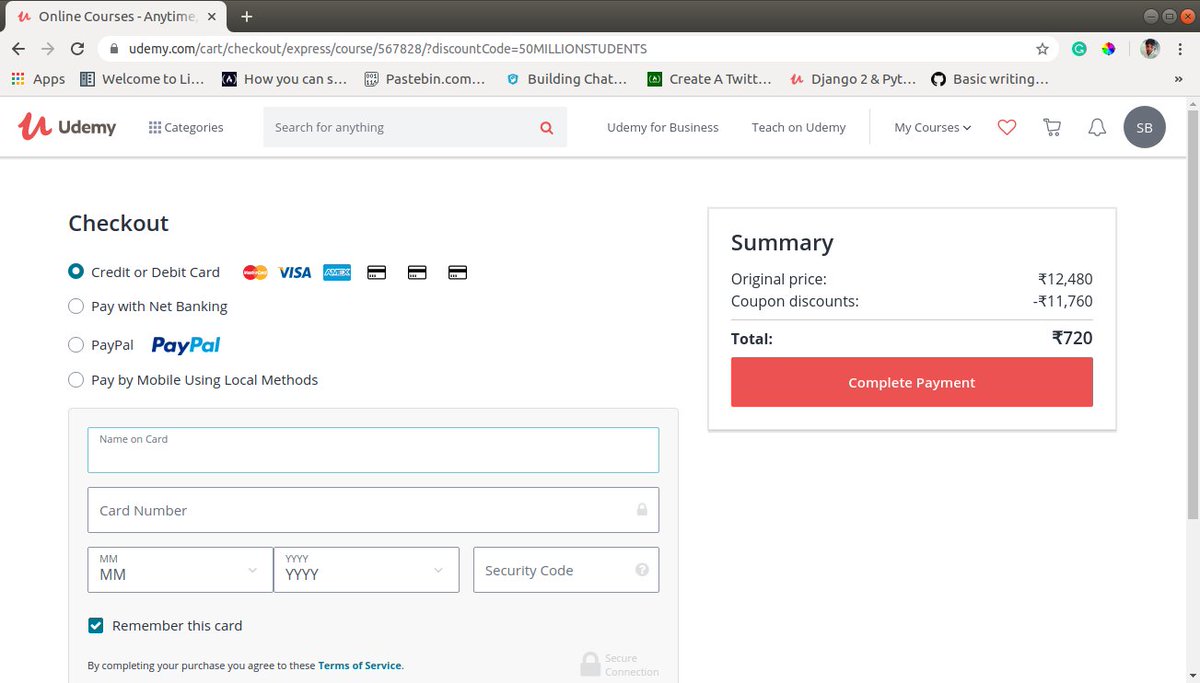Focus the Card Number field
The height and width of the screenshot is (683, 1200).
tap(373, 510)
